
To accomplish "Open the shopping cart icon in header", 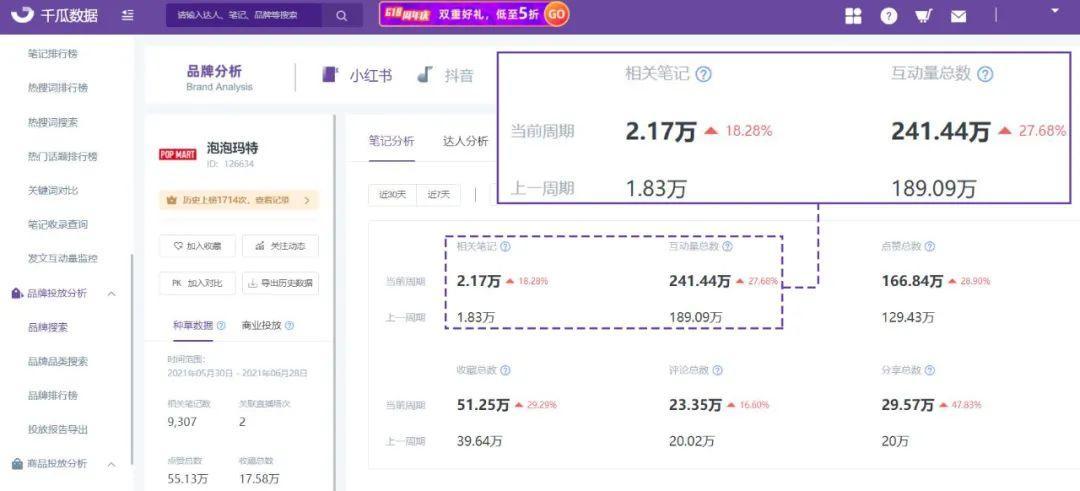I will point(924,16).
